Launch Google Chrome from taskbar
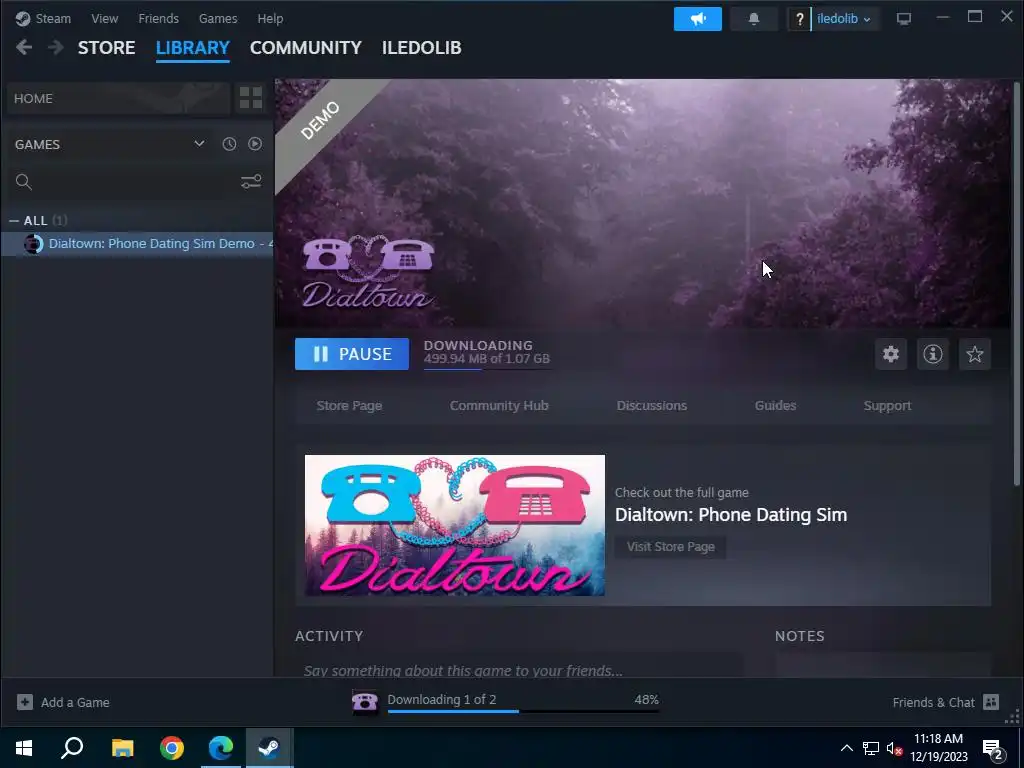The width and height of the screenshot is (1024, 768). (x=172, y=747)
